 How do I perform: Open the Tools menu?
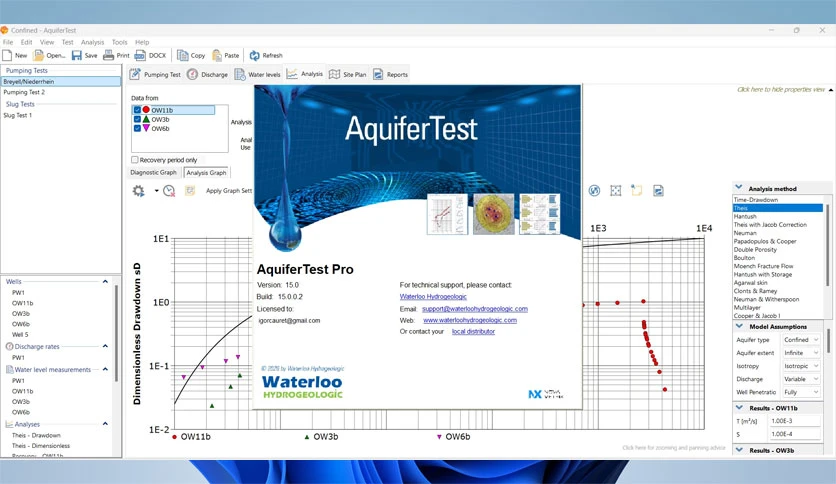pyautogui.click(x=119, y=42)
